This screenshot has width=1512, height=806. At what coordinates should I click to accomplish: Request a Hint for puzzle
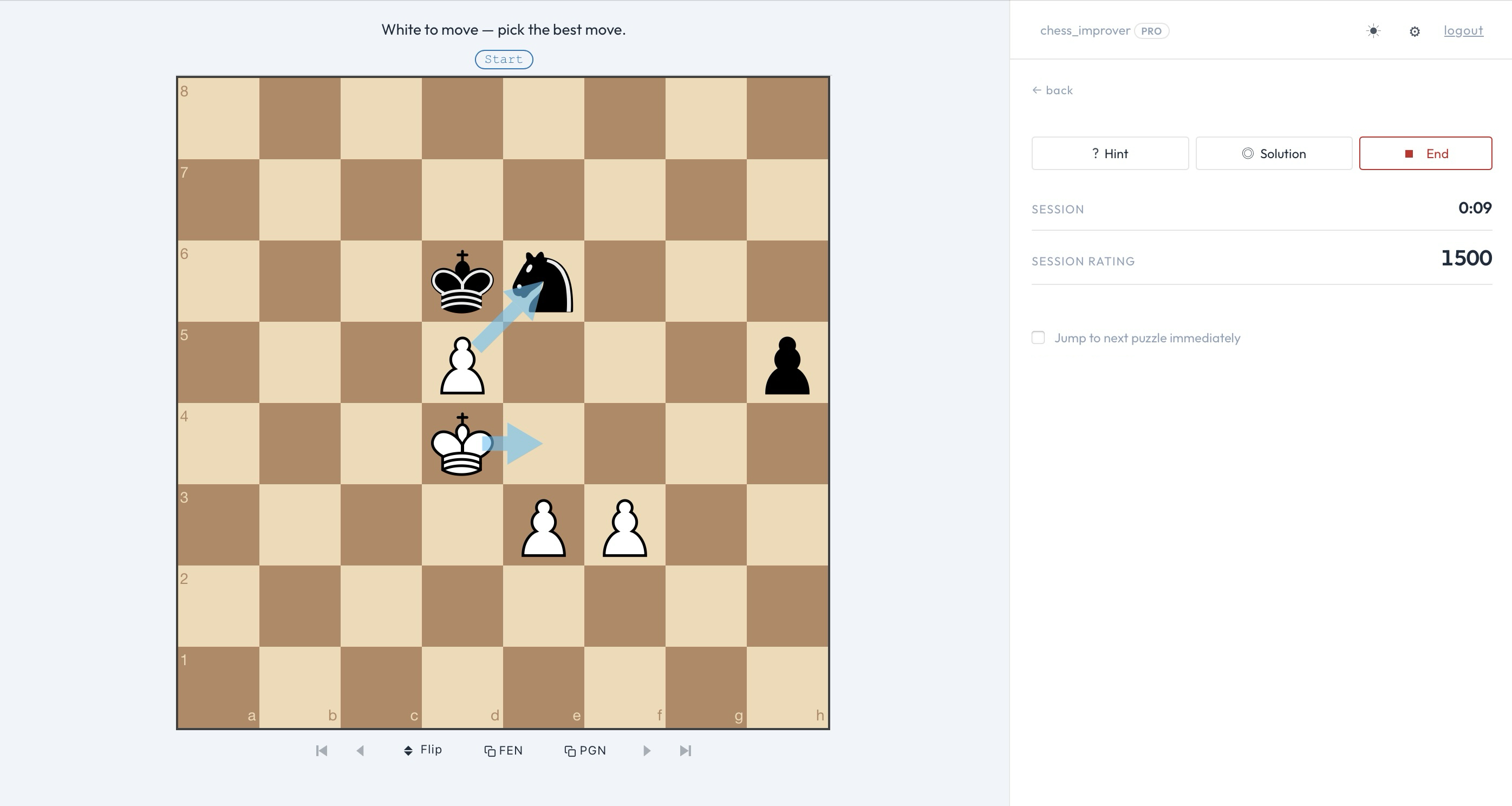1109,154
